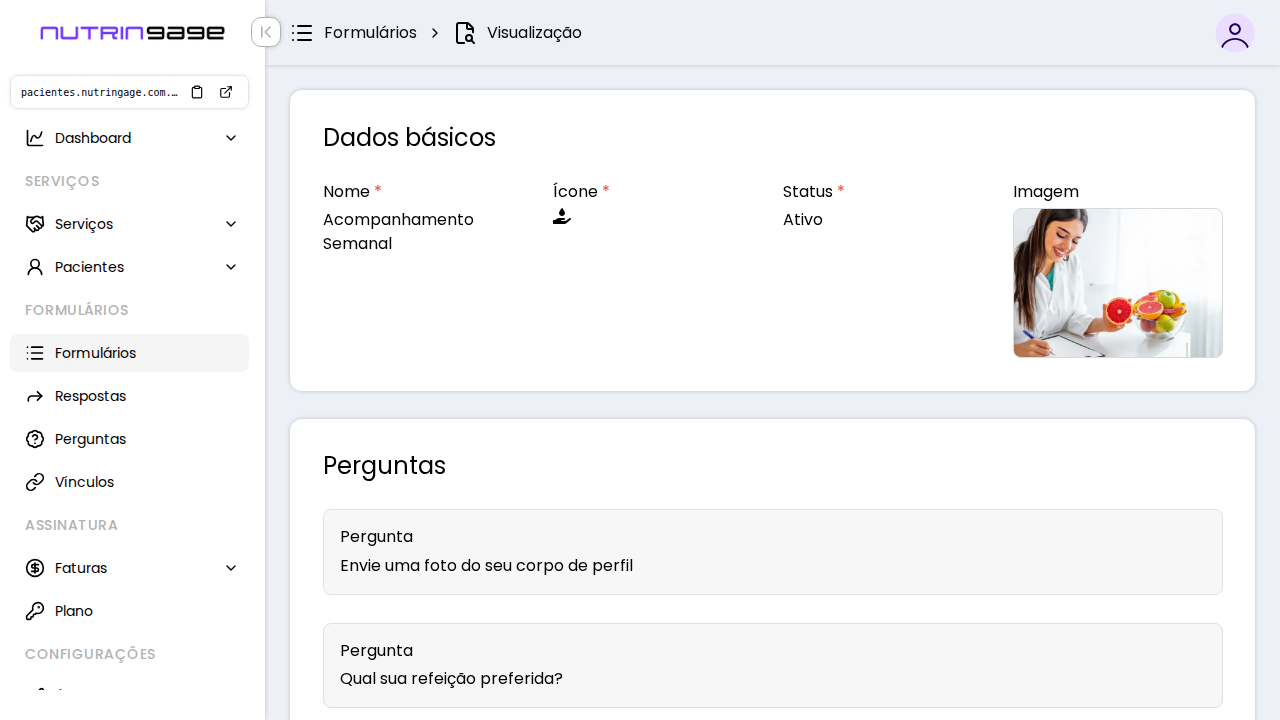Navigate to Vínculos
This screenshot has height=720, width=1280.
129,482
